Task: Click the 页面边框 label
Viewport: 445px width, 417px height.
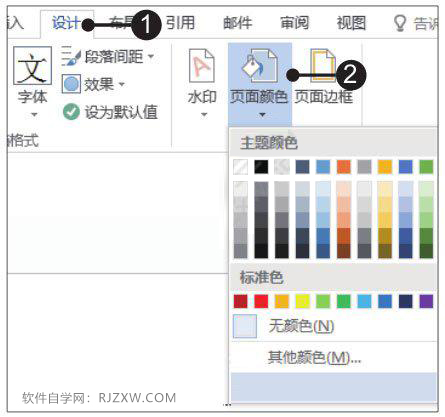Action: 323,97
